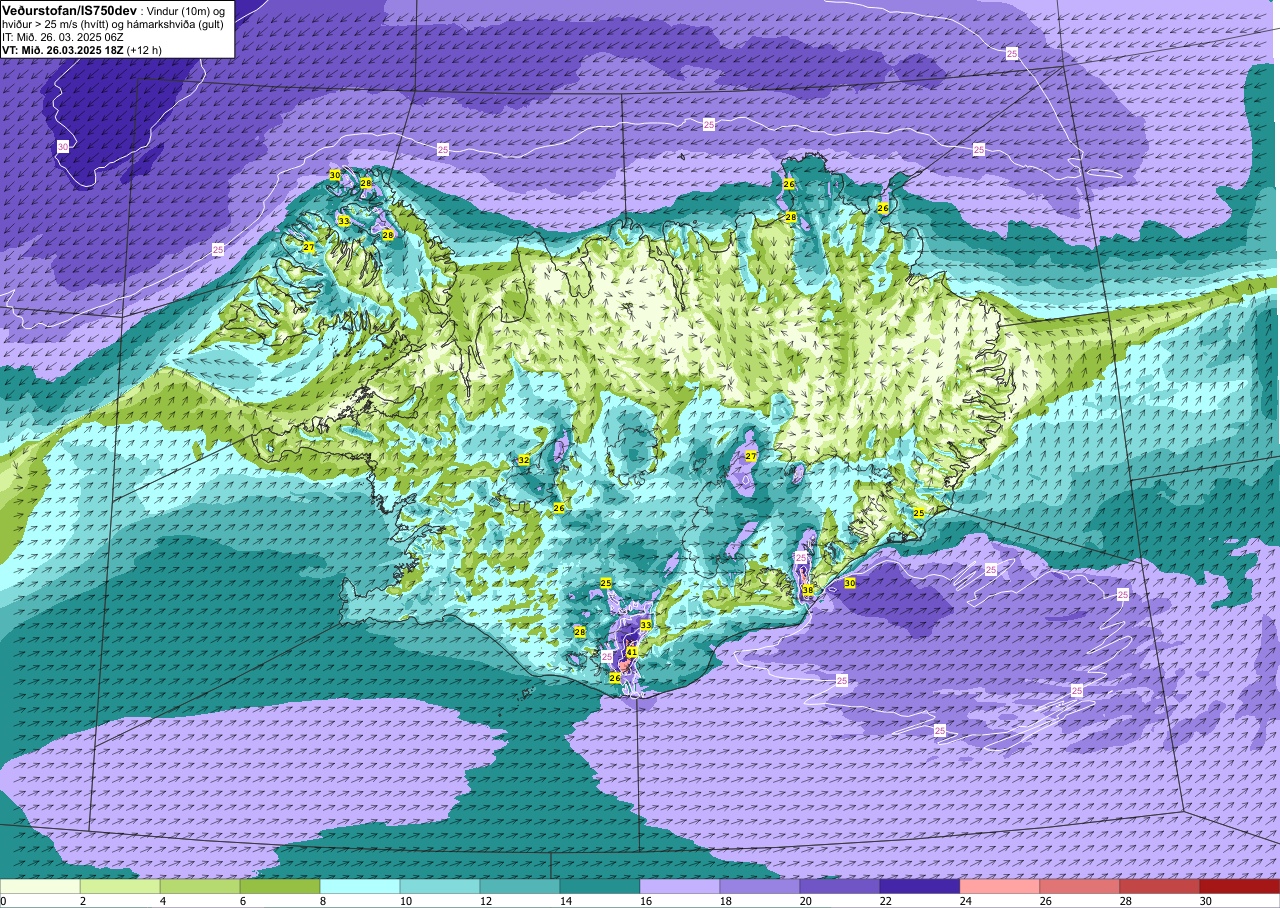Choose the 10–12 m/s light teal legend swatch

click(x=440, y=886)
